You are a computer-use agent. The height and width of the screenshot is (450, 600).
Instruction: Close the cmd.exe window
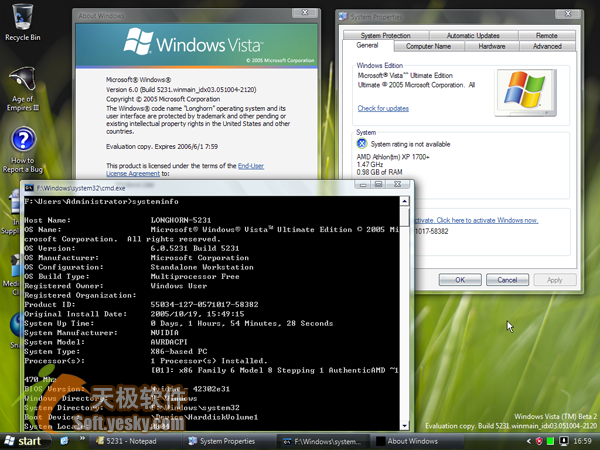pyautogui.click(x=398, y=184)
